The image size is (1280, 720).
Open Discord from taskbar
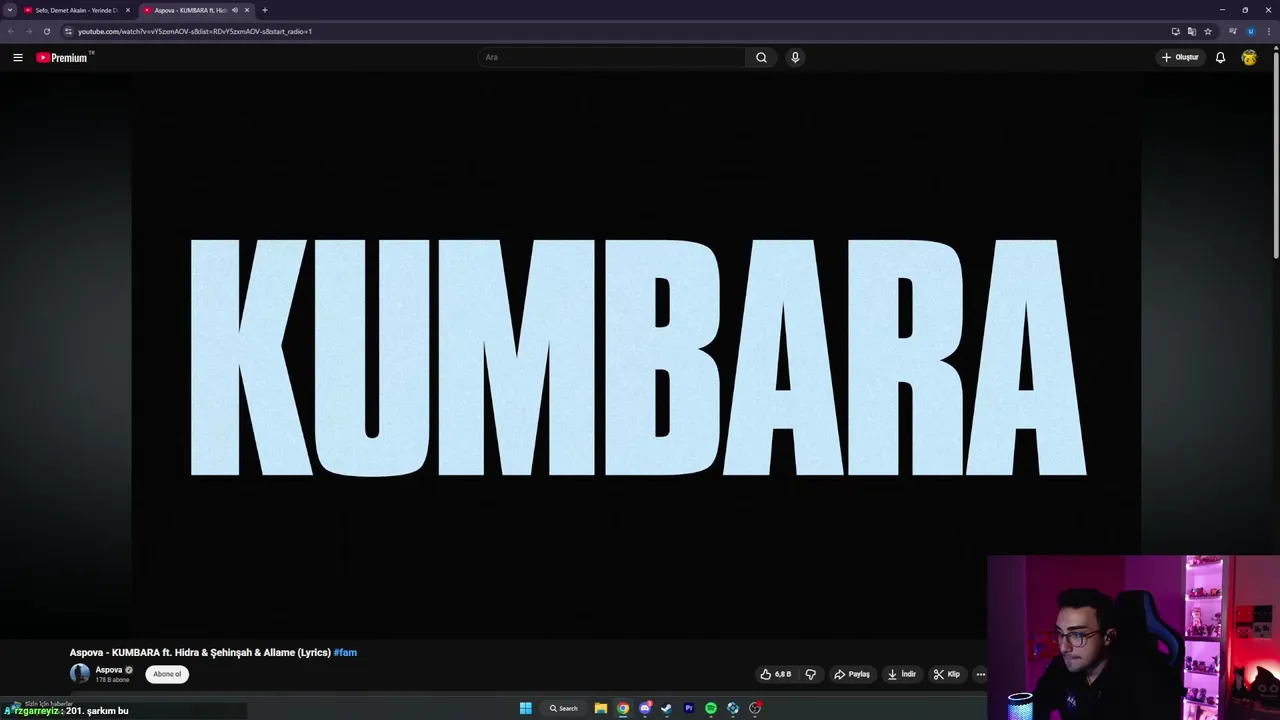[645, 708]
